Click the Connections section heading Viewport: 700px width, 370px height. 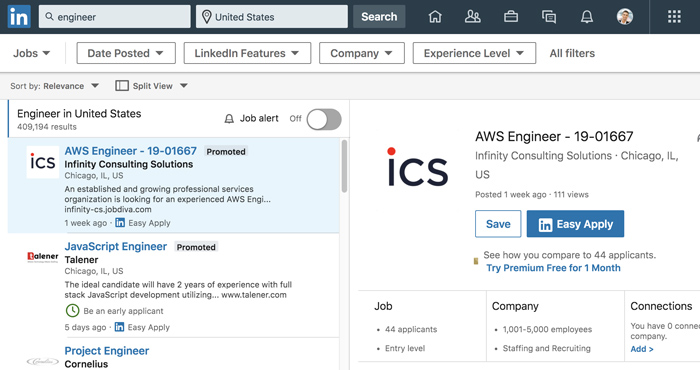(x=661, y=306)
